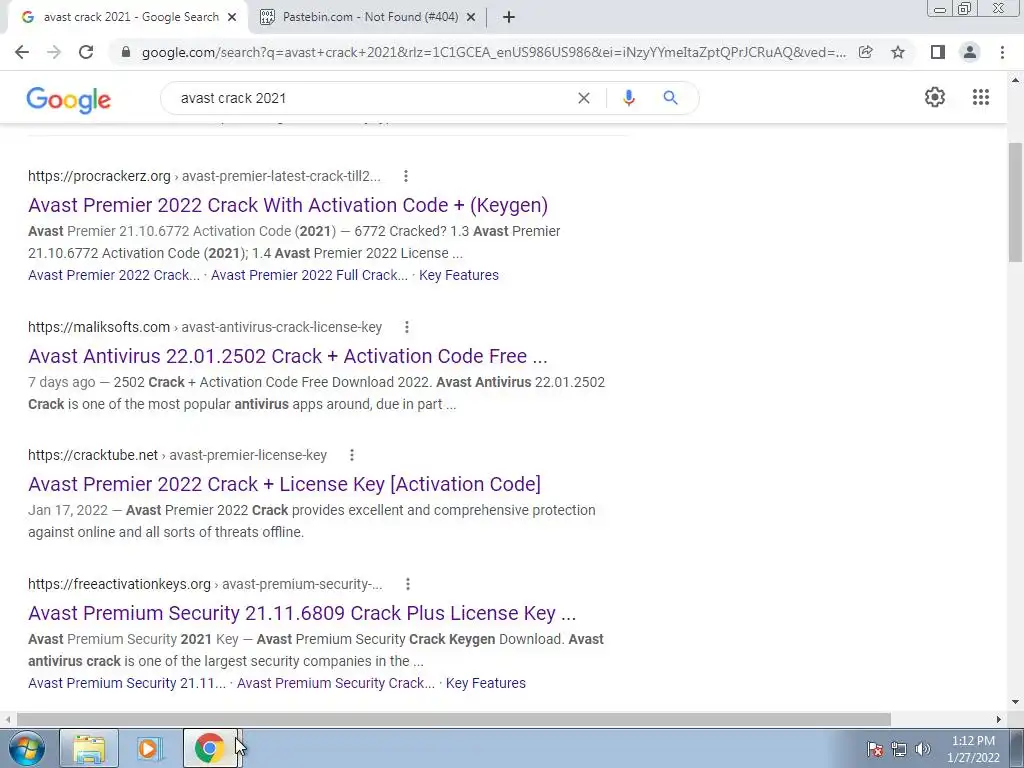Click Avast Premium Security Crack... sitelink
Screen dimensions: 1024x768
336,683
